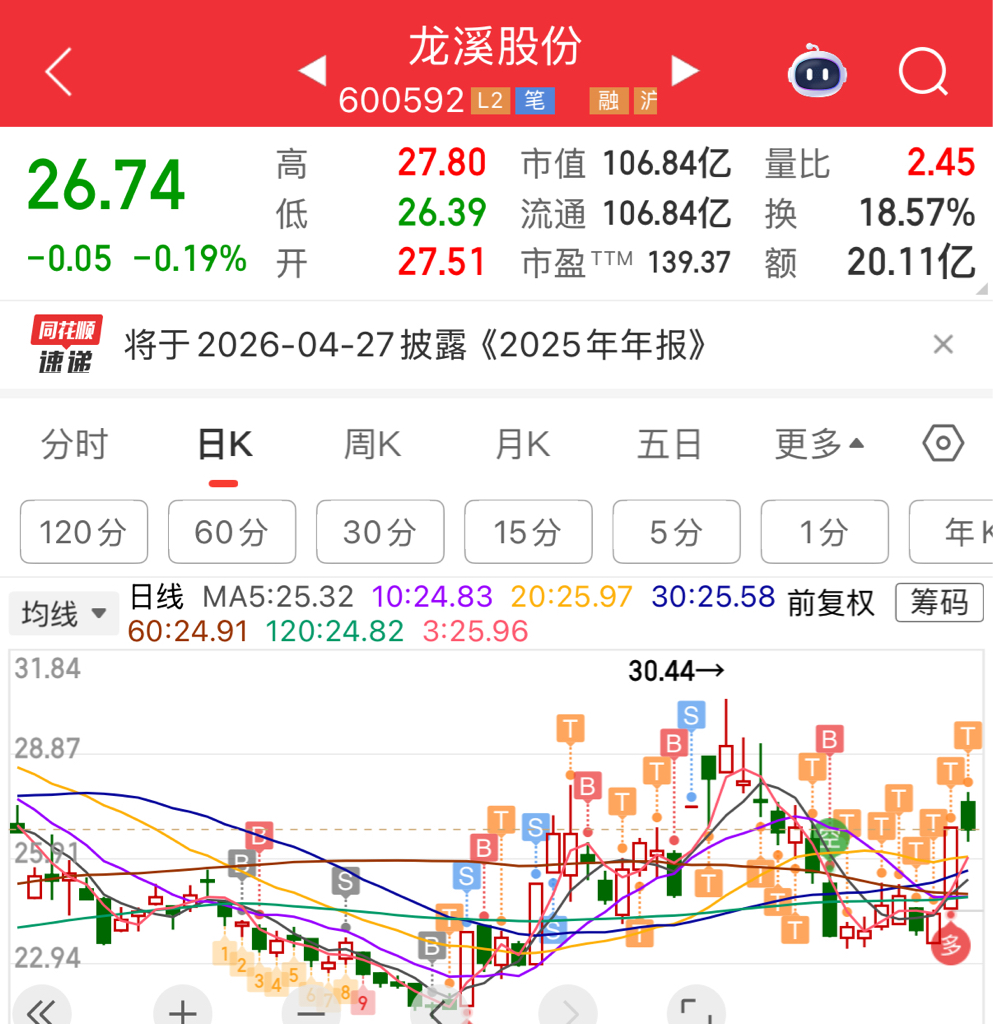Open the 均线 indicator dropdown
The height and width of the screenshot is (1024, 993).
tap(63, 614)
